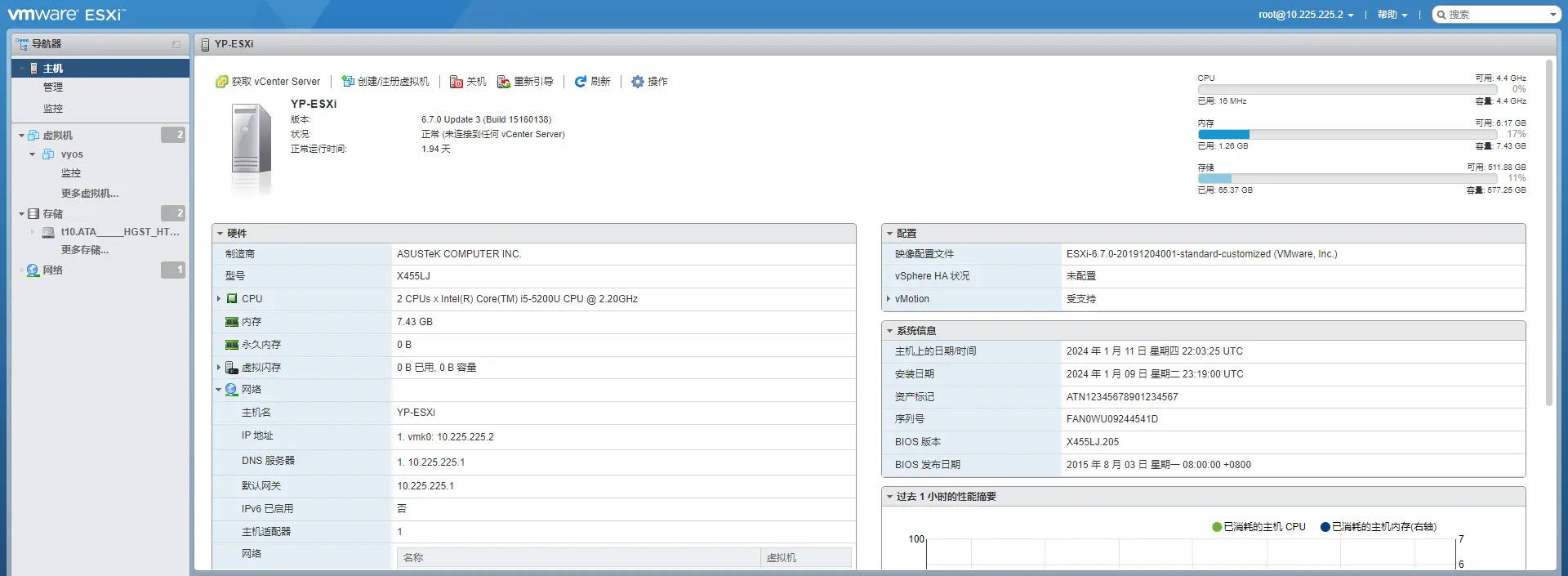Click the 存储 usage bar
Screen dimensions: 1568x576
pyautogui.click(x=1347, y=178)
